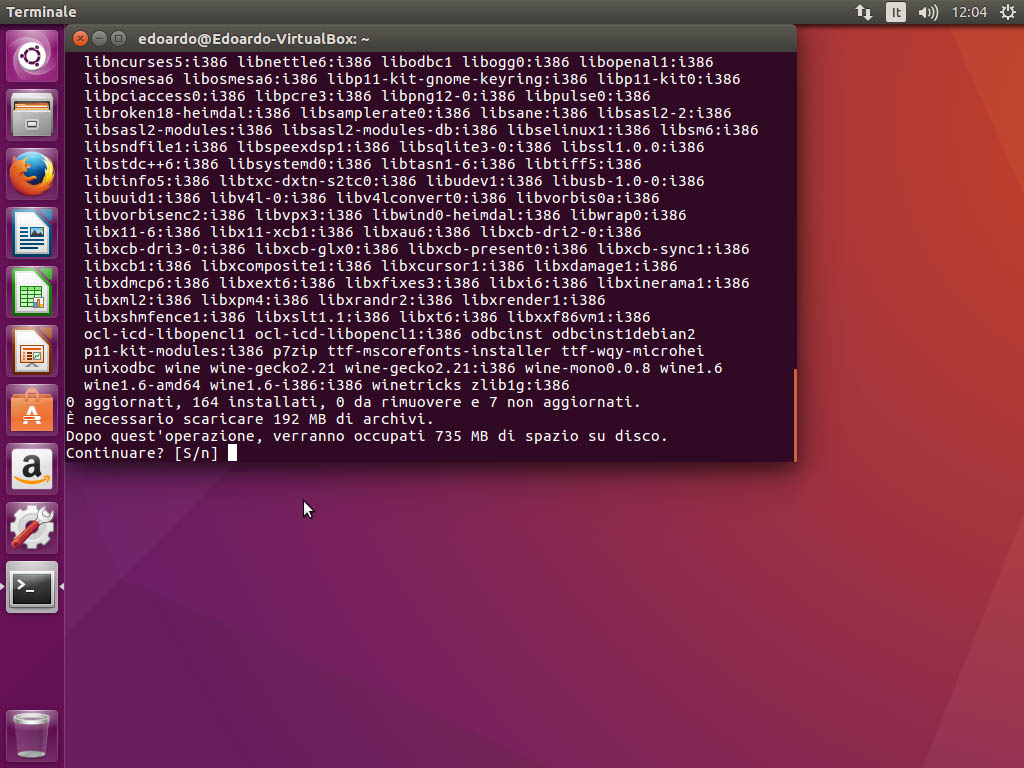Open the session gear menu
This screenshot has width=1024, height=768.
pyautogui.click(x=1006, y=12)
